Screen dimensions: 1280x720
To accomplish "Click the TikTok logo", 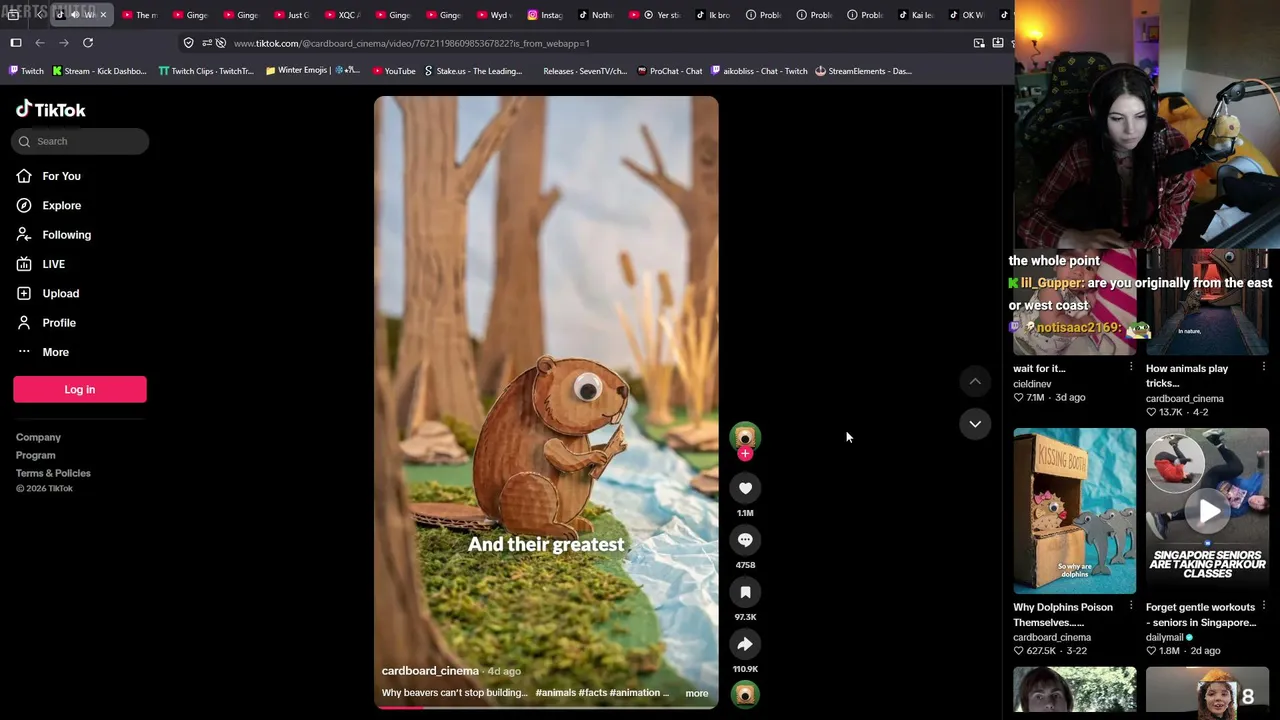I will point(51,109).
